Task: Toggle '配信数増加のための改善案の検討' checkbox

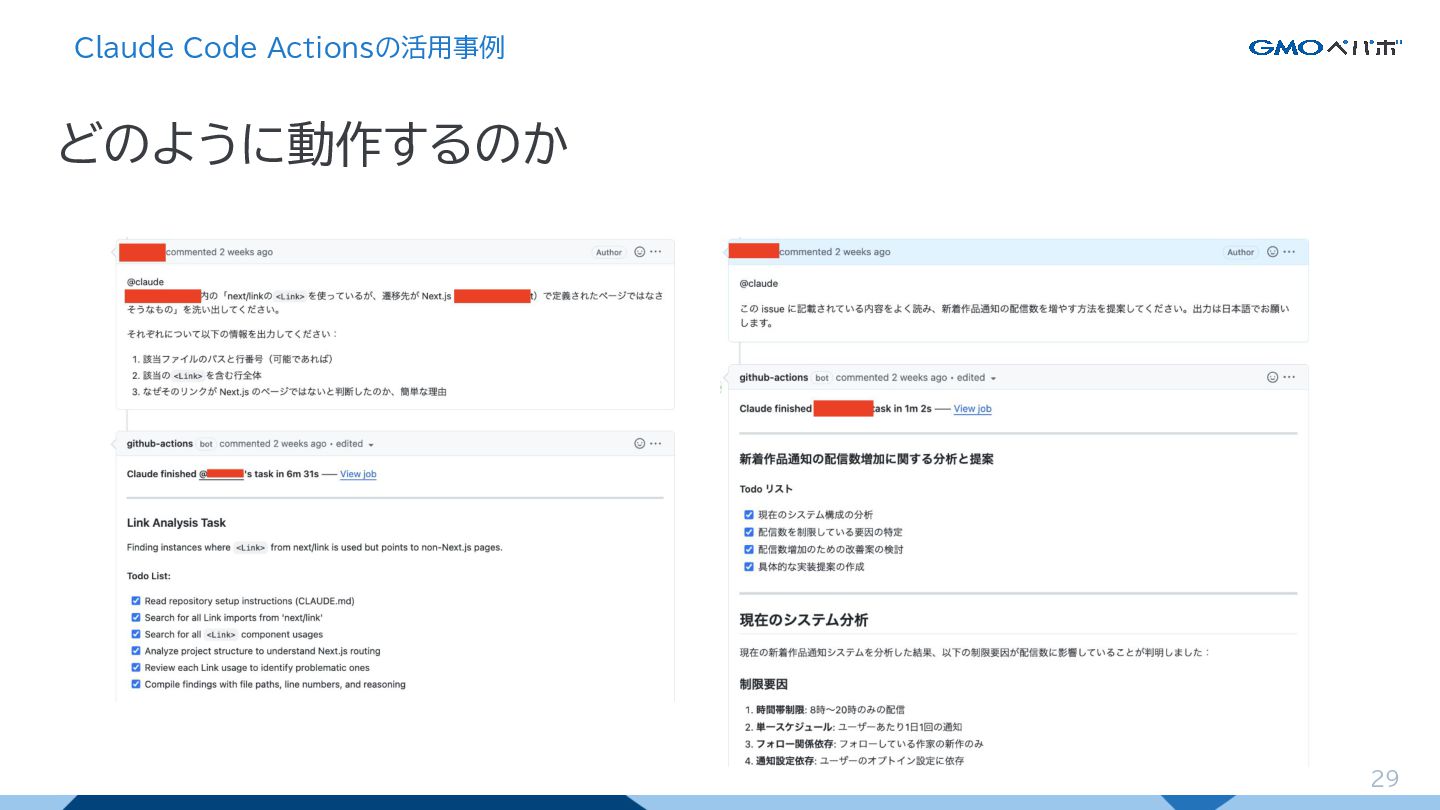Action: (x=749, y=549)
